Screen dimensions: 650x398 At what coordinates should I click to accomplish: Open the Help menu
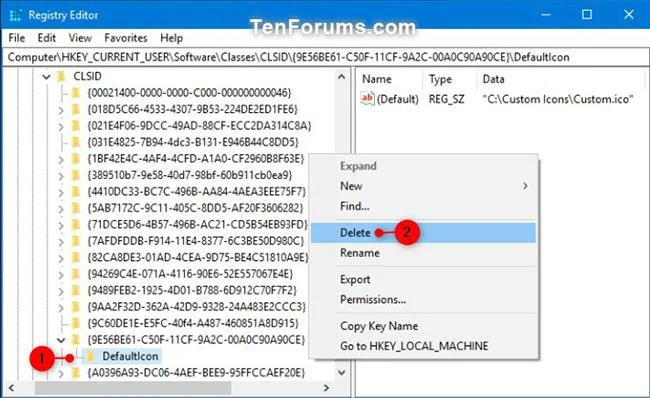pyautogui.click(x=171, y=38)
